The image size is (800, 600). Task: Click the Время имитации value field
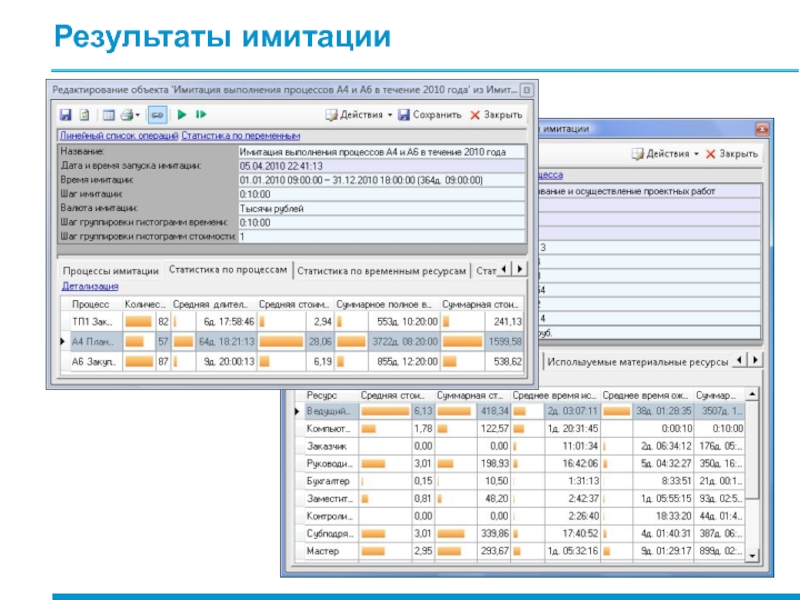tap(382, 180)
